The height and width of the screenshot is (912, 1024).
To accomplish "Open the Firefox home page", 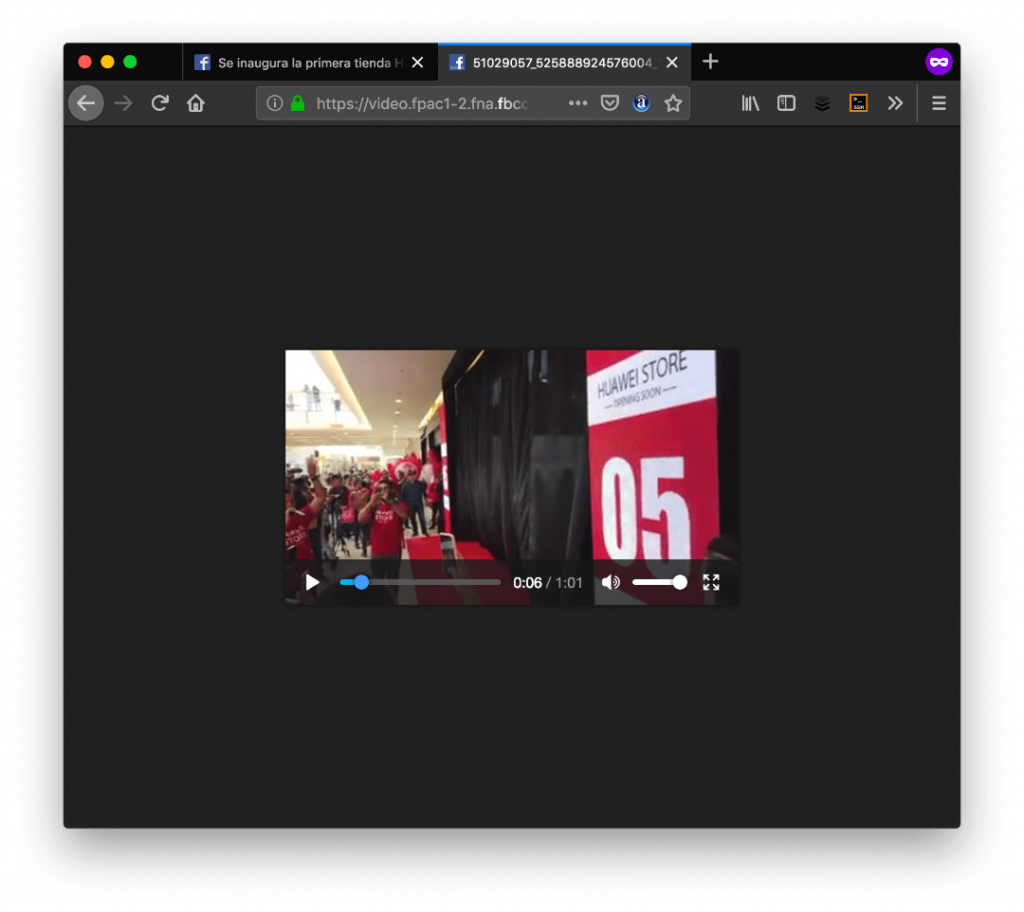I will tap(196, 103).
